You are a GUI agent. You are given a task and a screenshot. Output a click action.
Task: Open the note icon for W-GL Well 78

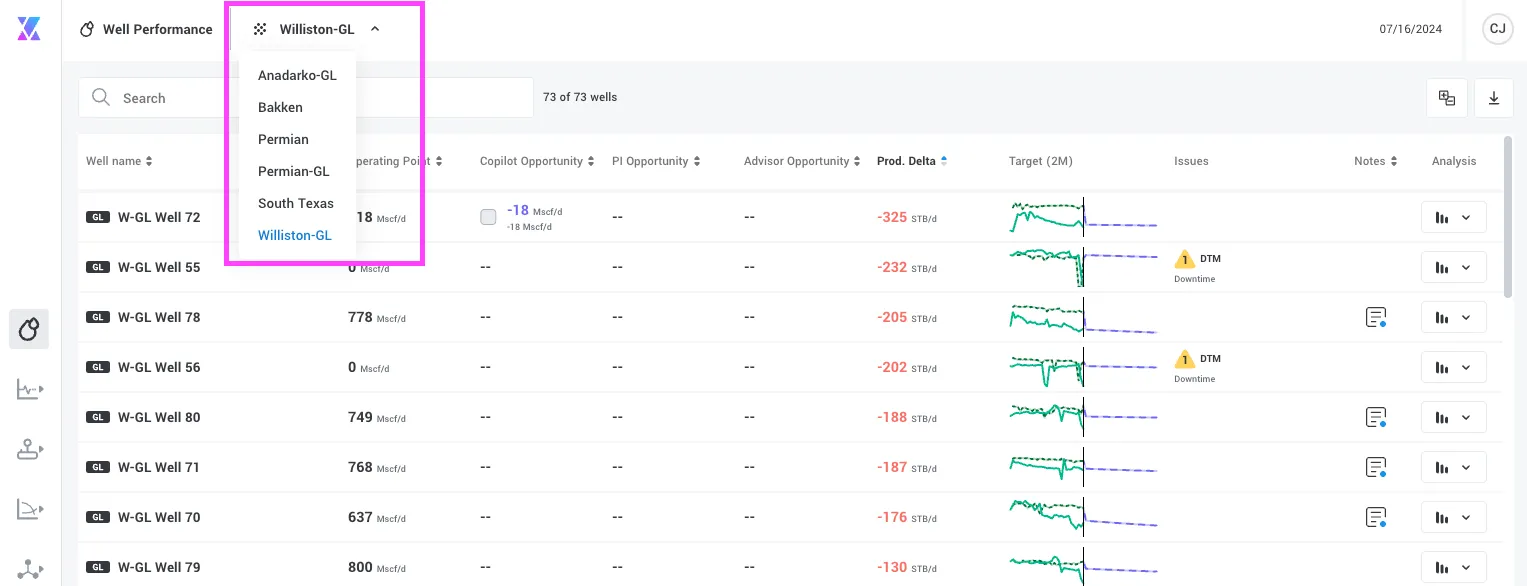point(1376,318)
